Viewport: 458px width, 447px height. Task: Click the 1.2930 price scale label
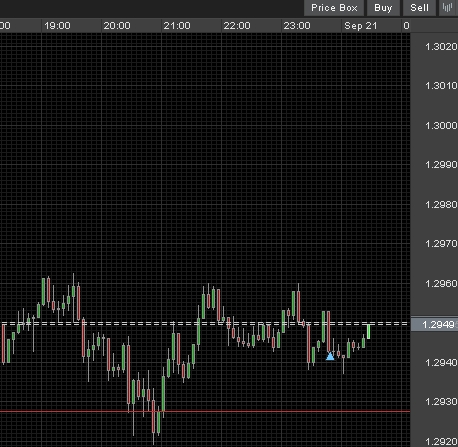coord(441,401)
